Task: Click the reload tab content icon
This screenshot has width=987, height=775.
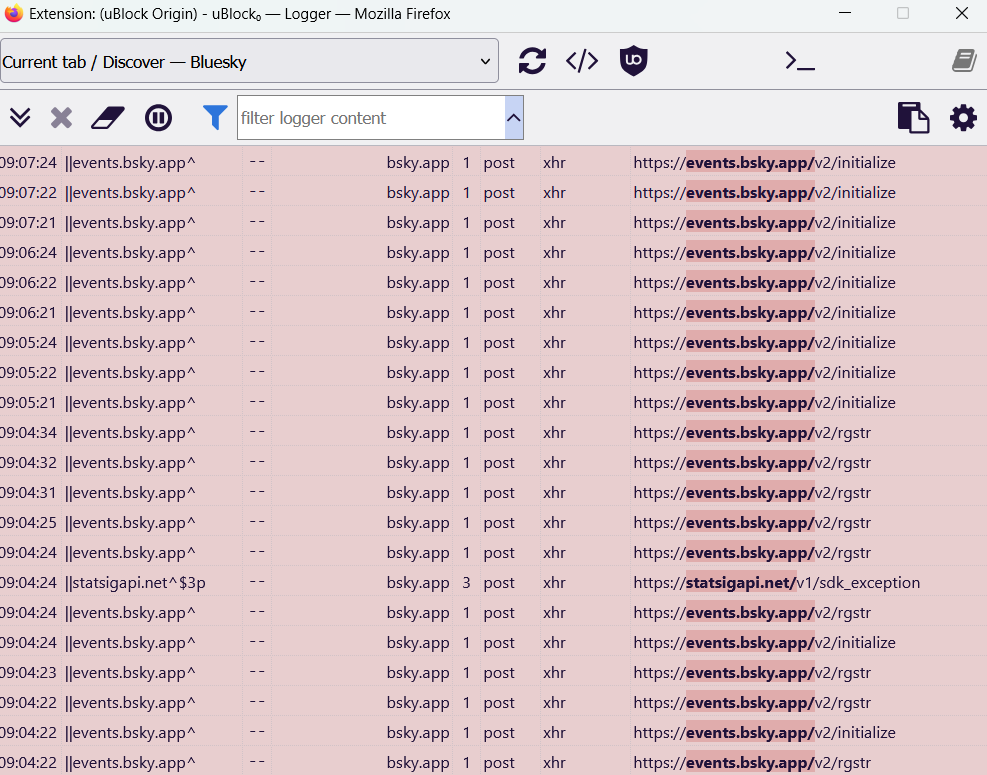Action: (x=532, y=61)
